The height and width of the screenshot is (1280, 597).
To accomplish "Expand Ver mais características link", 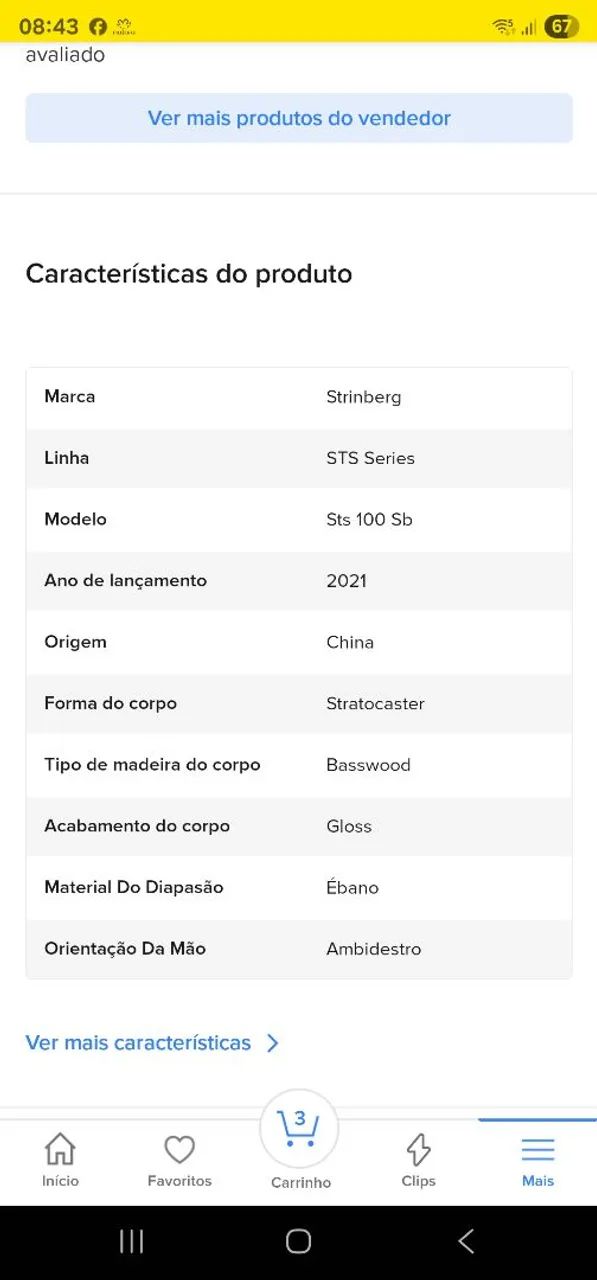I will pos(138,1043).
